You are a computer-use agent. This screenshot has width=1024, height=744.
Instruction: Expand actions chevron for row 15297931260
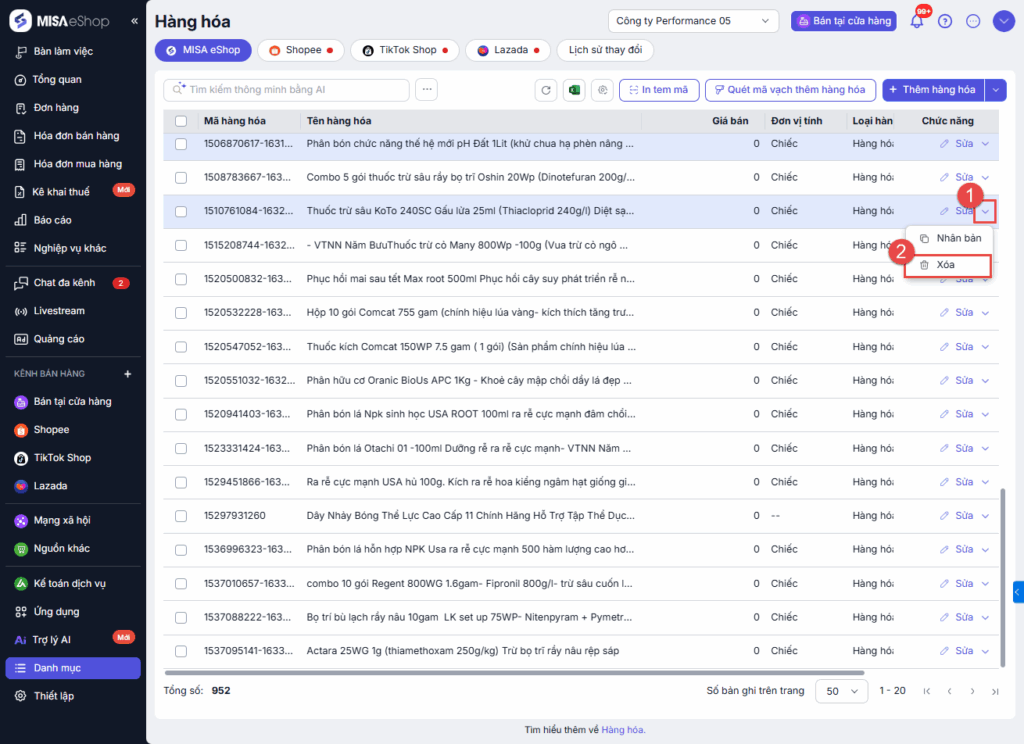985,516
